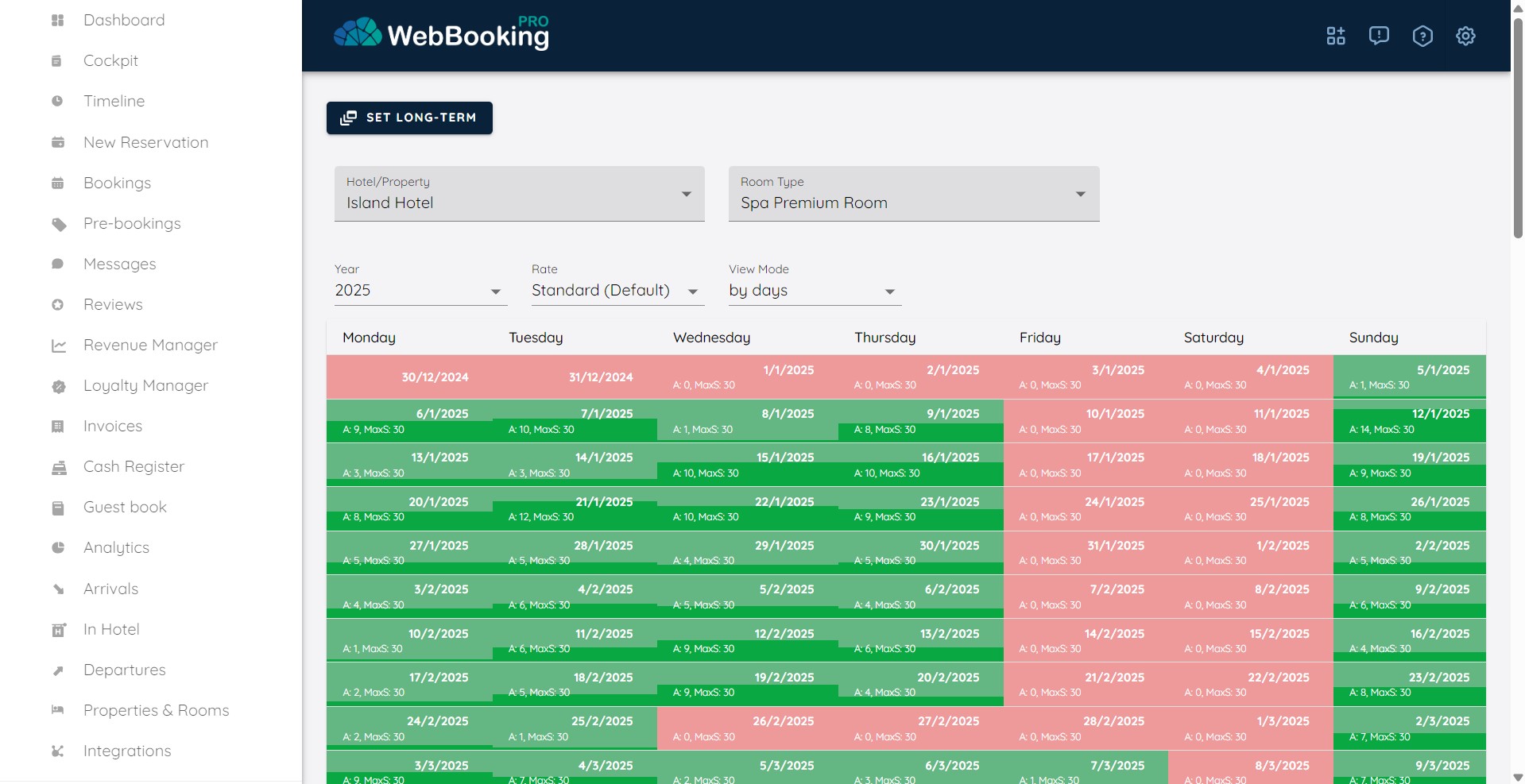This screenshot has height=784, width=1525.
Task: Click the add widgets grid icon in header
Action: point(1335,36)
